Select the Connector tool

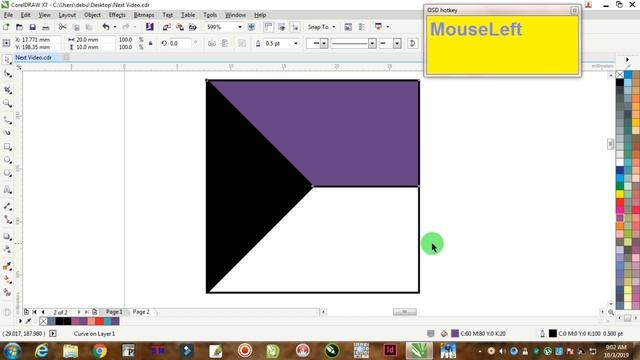pos(7,220)
